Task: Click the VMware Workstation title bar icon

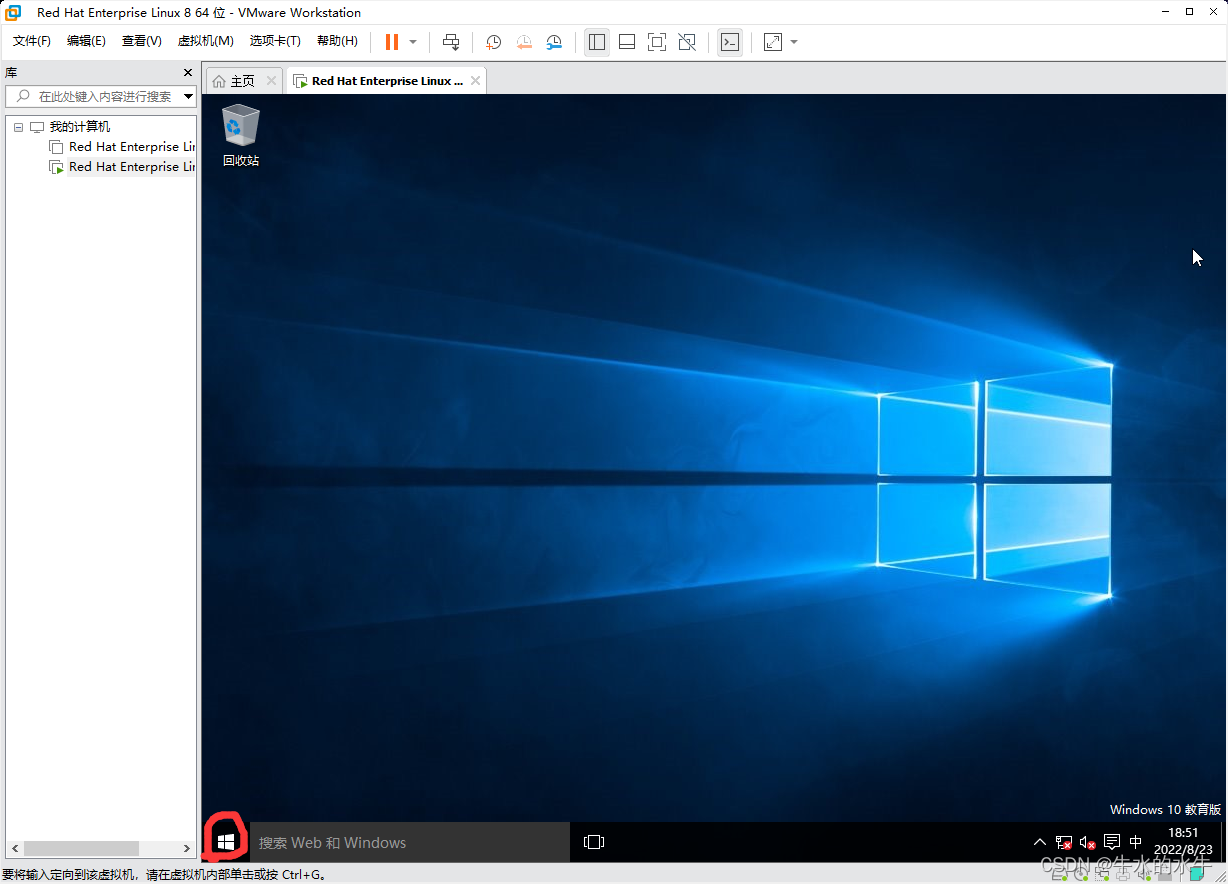Action: pos(14,13)
